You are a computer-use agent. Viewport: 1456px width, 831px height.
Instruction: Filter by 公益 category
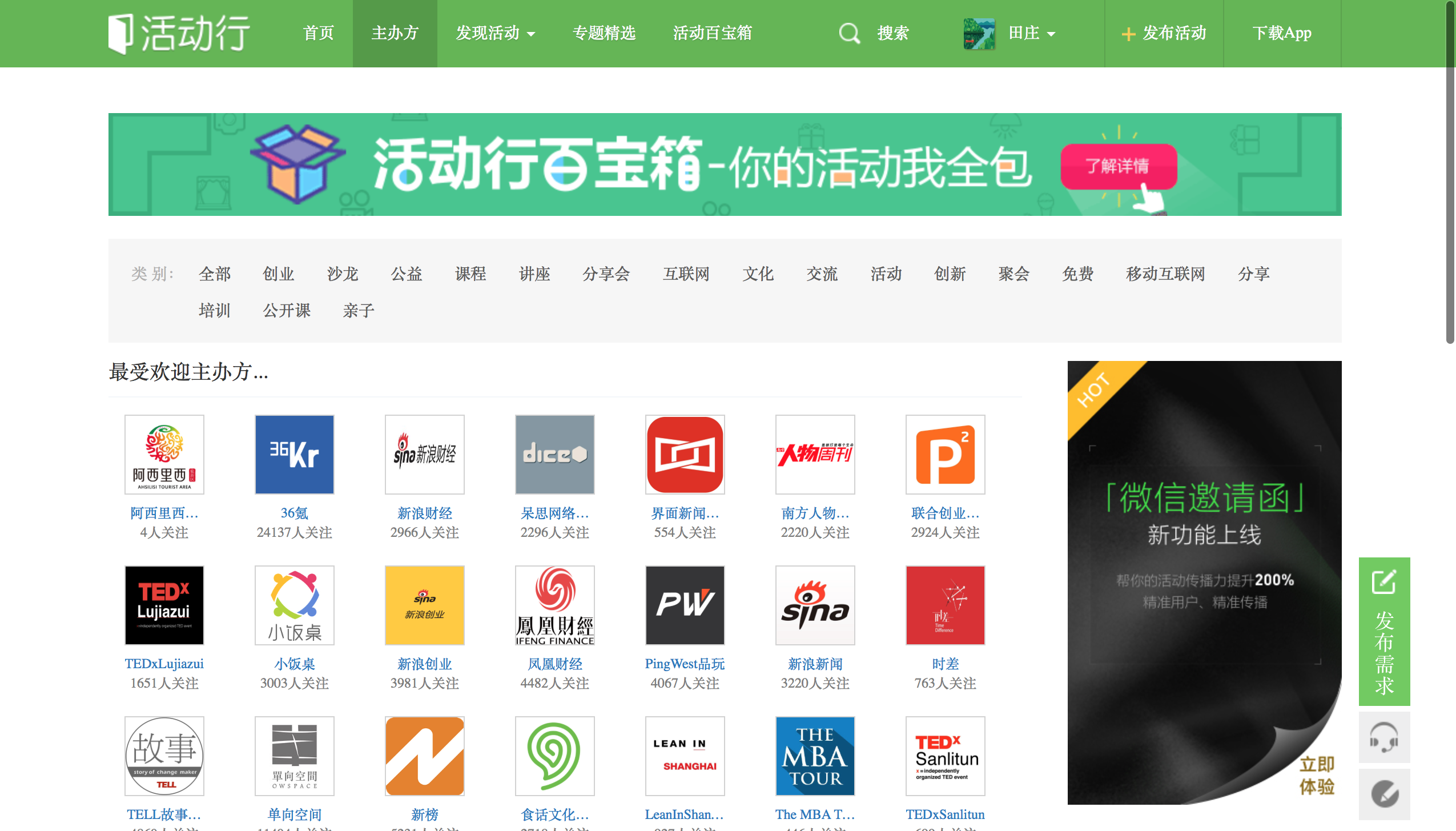click(407, 274)
